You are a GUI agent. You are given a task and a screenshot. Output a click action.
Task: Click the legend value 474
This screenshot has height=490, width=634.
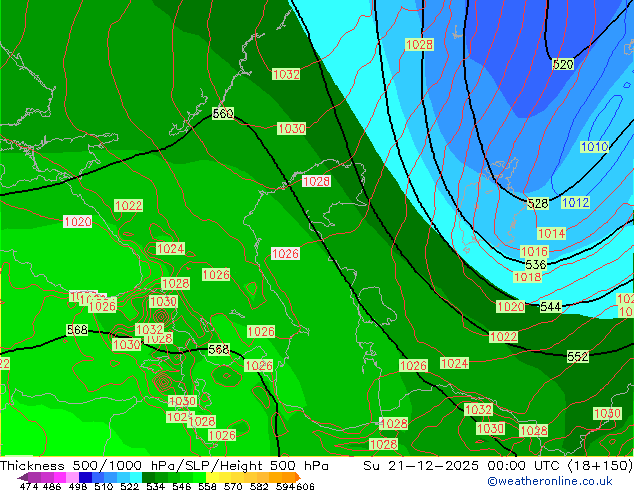(x=29, y=486)
